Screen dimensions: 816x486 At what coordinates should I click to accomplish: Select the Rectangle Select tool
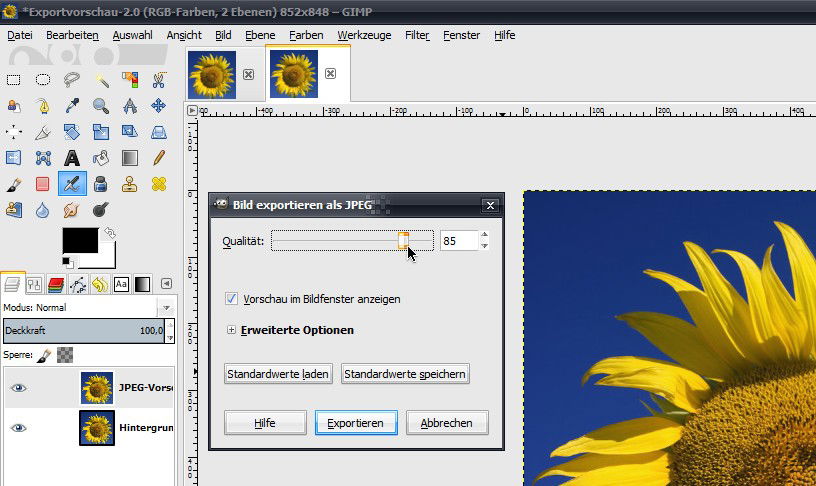[x=14, y=80]
